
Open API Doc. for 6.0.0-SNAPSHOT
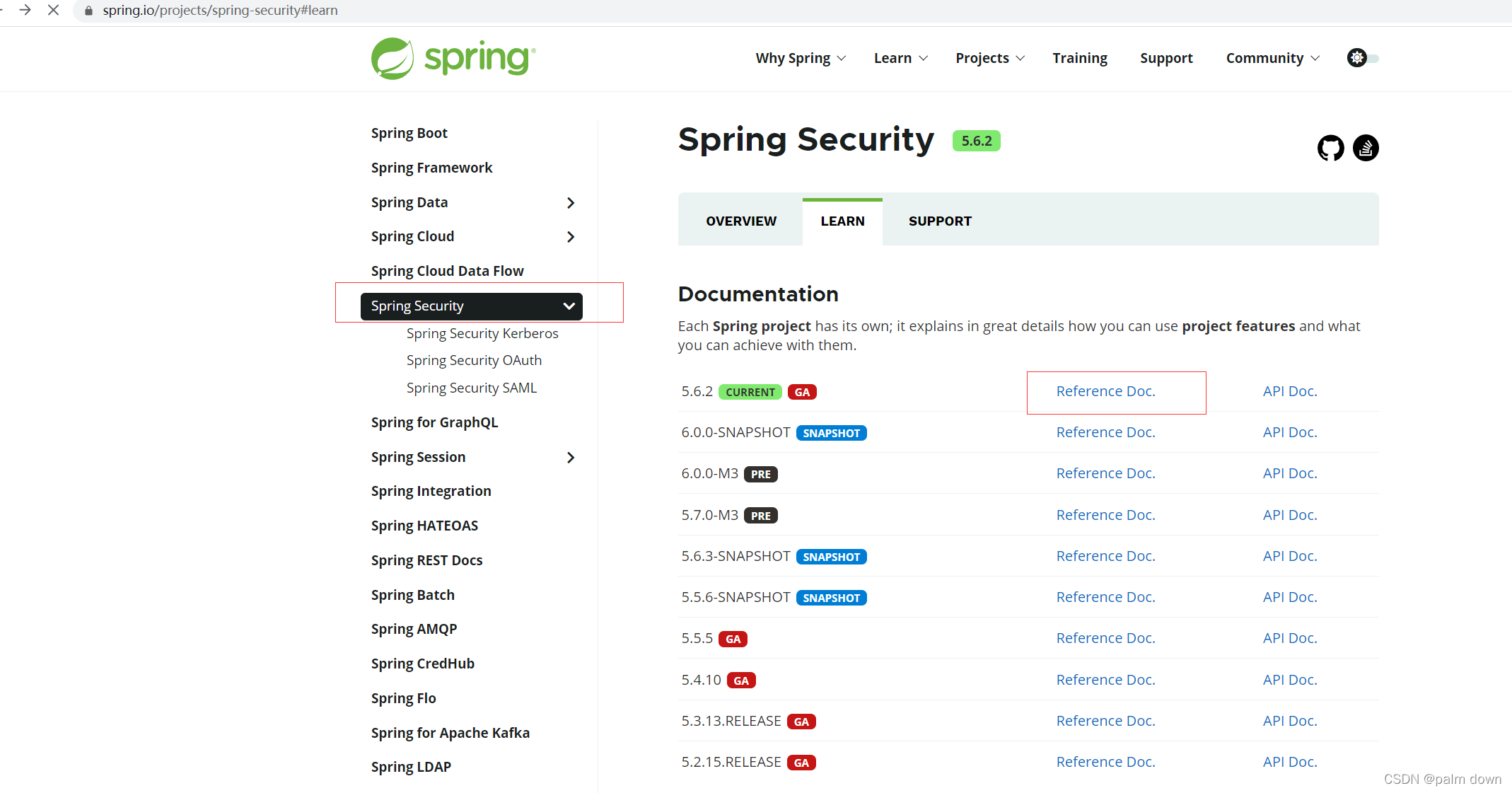pos(1290,432)
